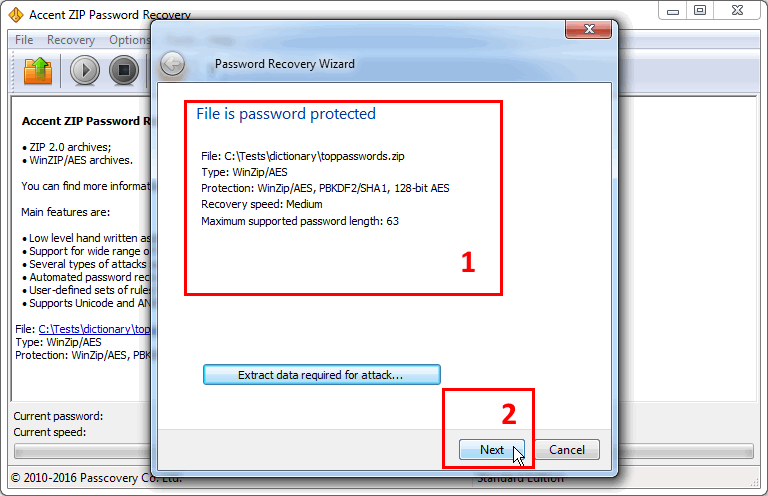Screen dimensions: 768x496
Task: Go back using the wizard's round arrow
Action: click(172, 64)
